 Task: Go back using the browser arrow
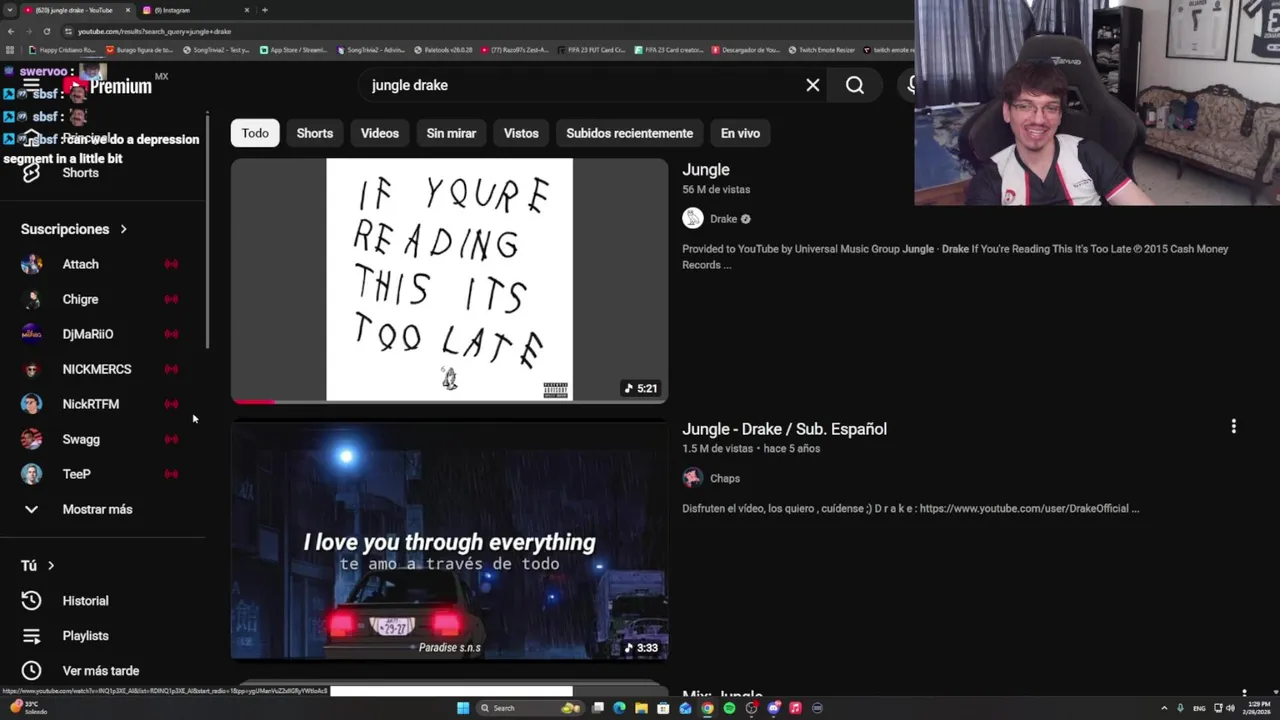click(x=10, y=31)
